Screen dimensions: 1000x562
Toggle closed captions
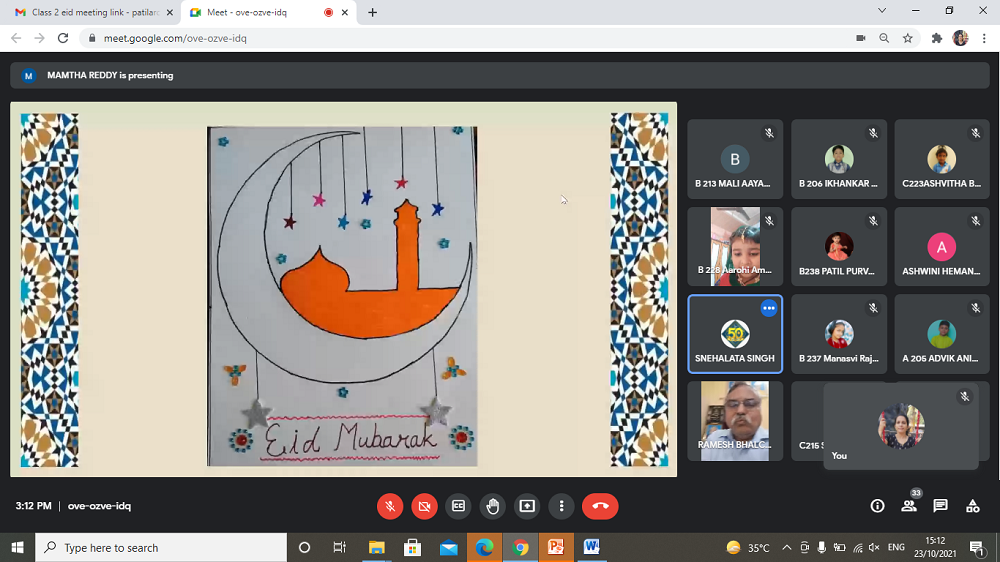[458, 506]
